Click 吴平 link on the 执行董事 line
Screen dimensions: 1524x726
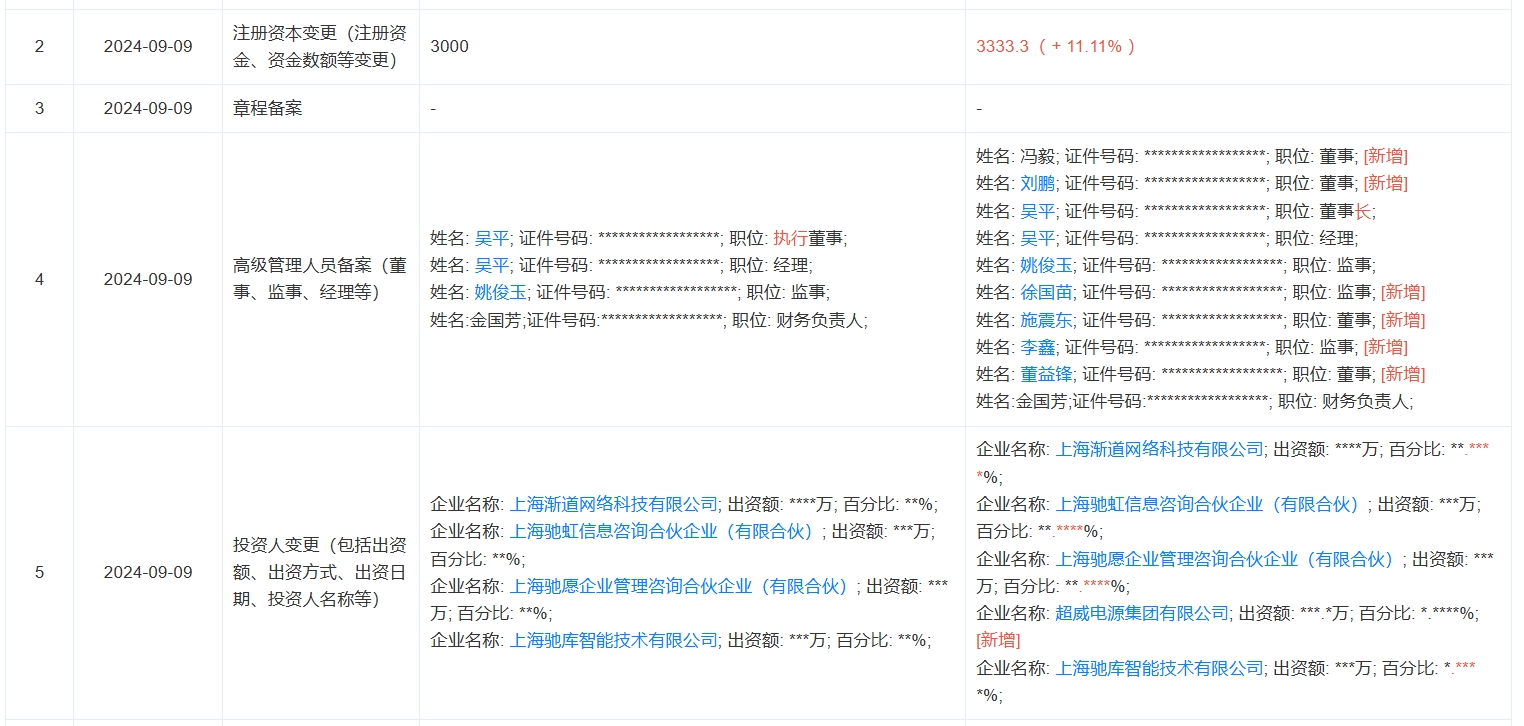(x=491, y=238)
